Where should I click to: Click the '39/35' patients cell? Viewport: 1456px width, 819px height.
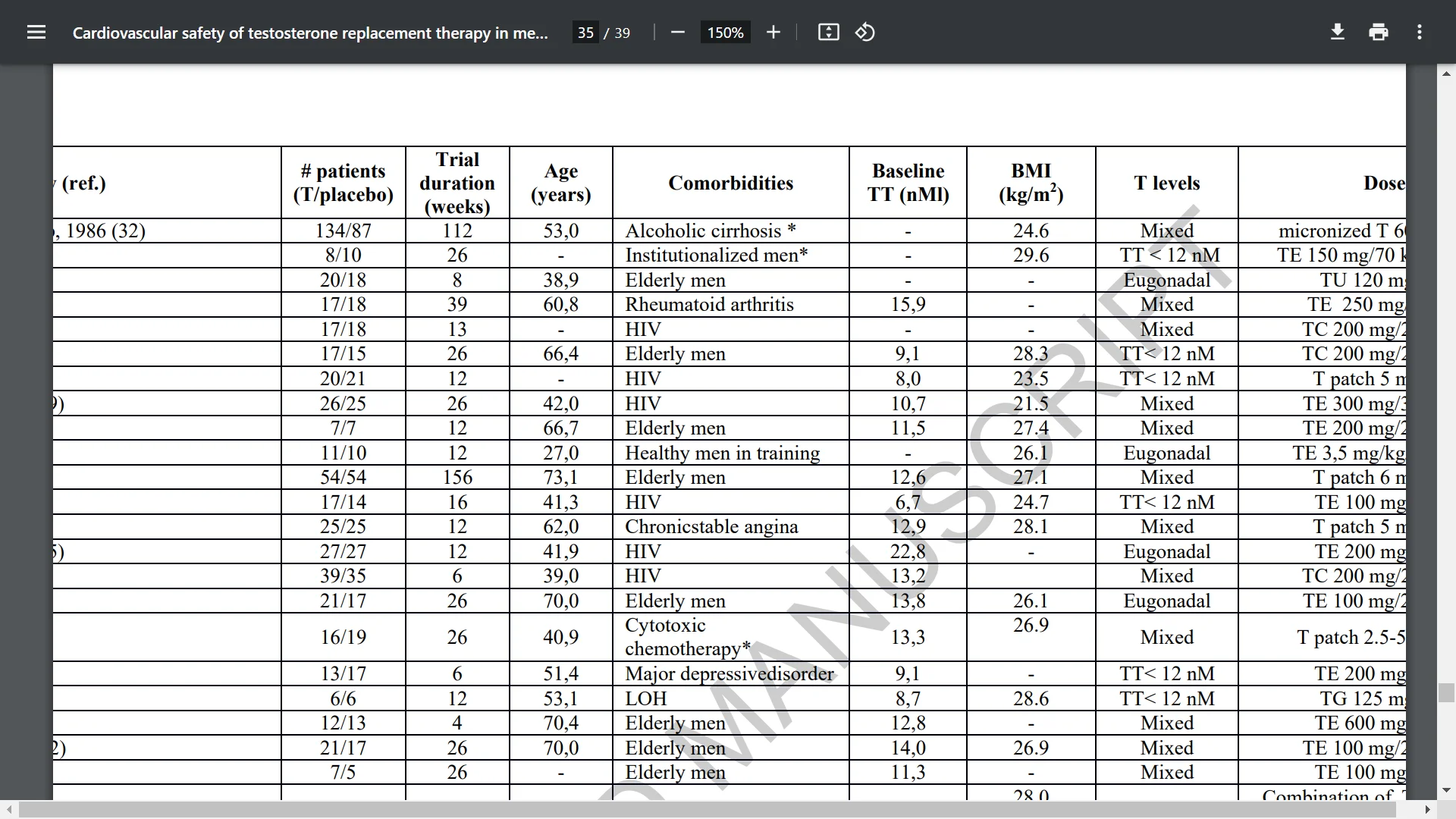pyautogui.click(x=344, y=576)
